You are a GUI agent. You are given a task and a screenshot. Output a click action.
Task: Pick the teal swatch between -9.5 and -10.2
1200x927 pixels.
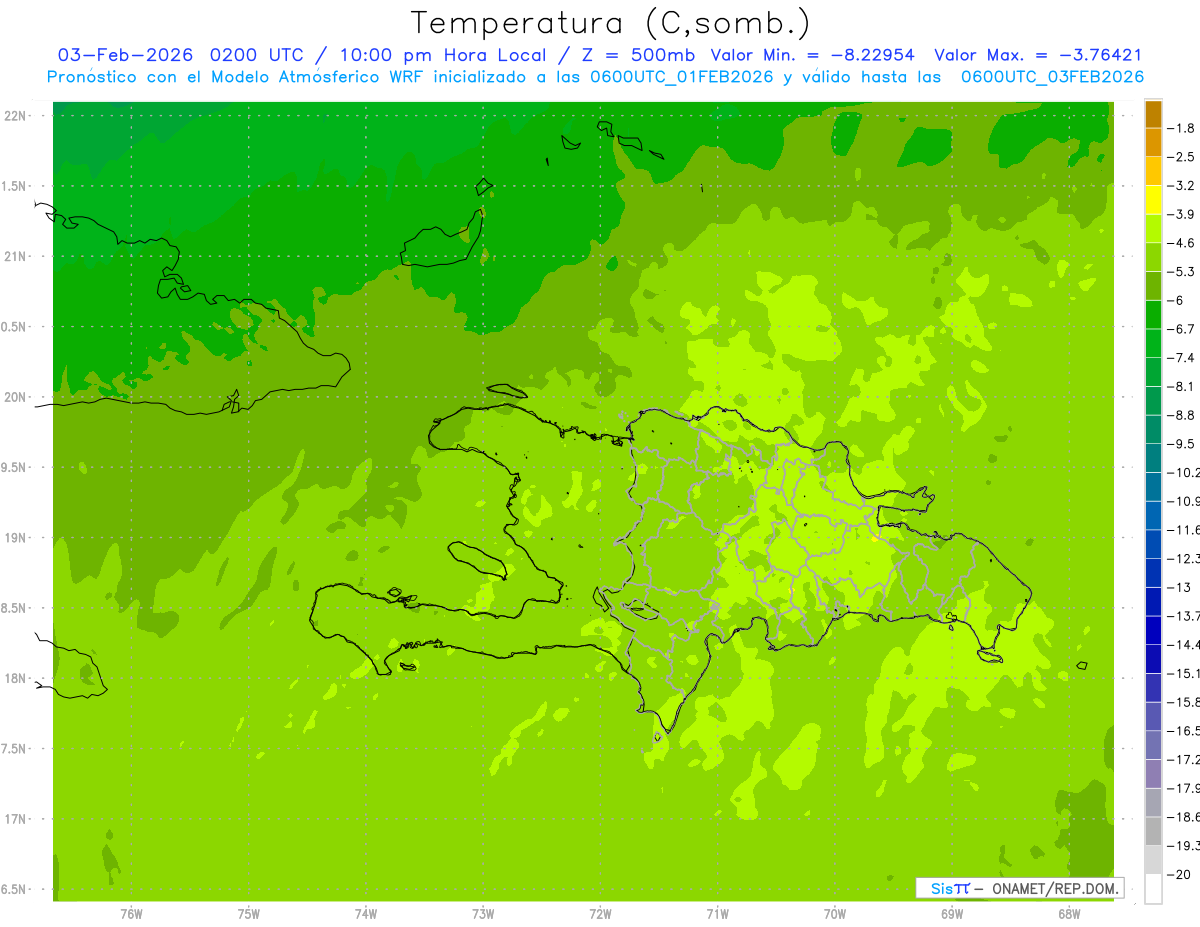click(x=1153, y=458)
